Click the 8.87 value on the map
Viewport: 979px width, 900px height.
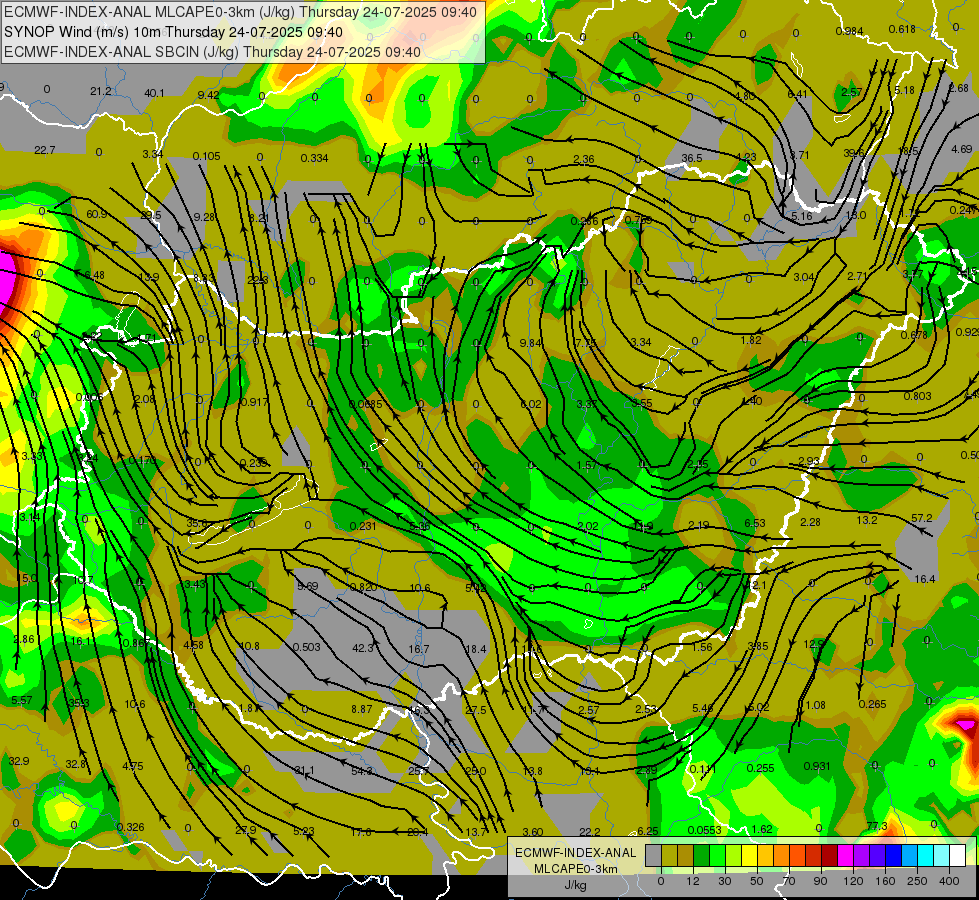tap(362, 709)
